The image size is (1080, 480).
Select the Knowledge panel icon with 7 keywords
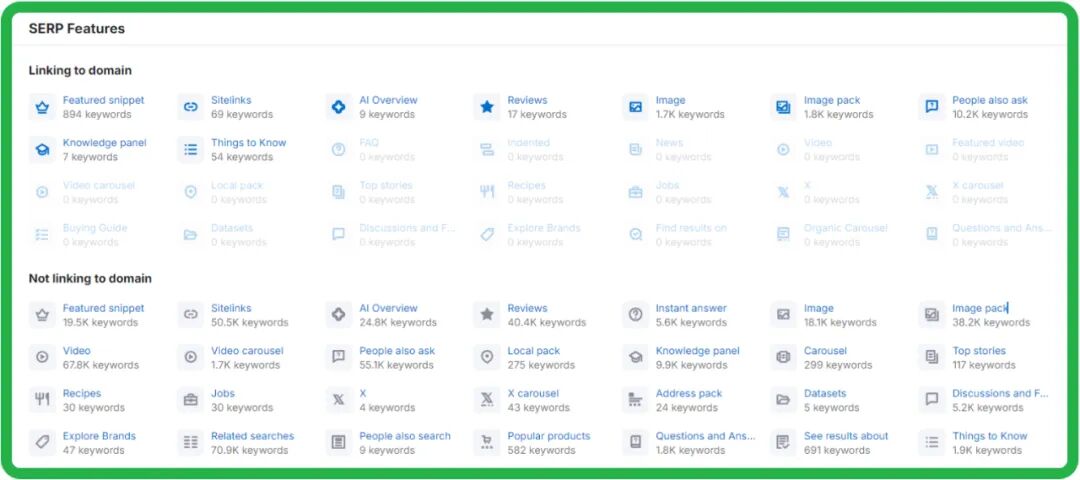(42, 150)
